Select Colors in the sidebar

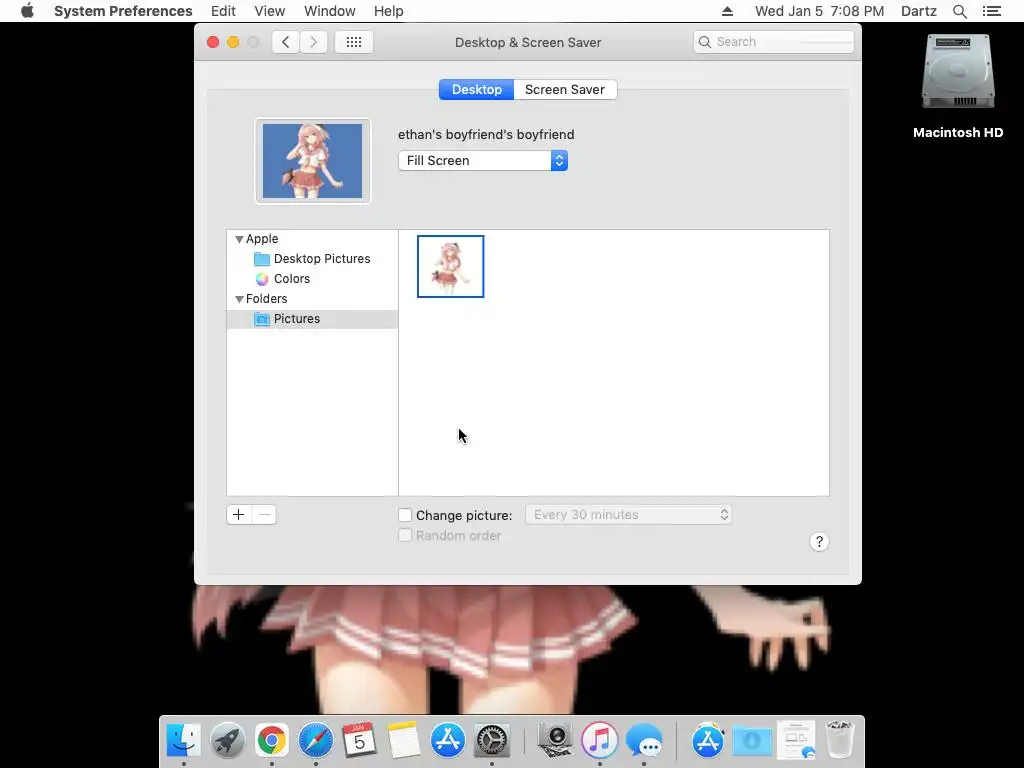[x=312, y=279]
